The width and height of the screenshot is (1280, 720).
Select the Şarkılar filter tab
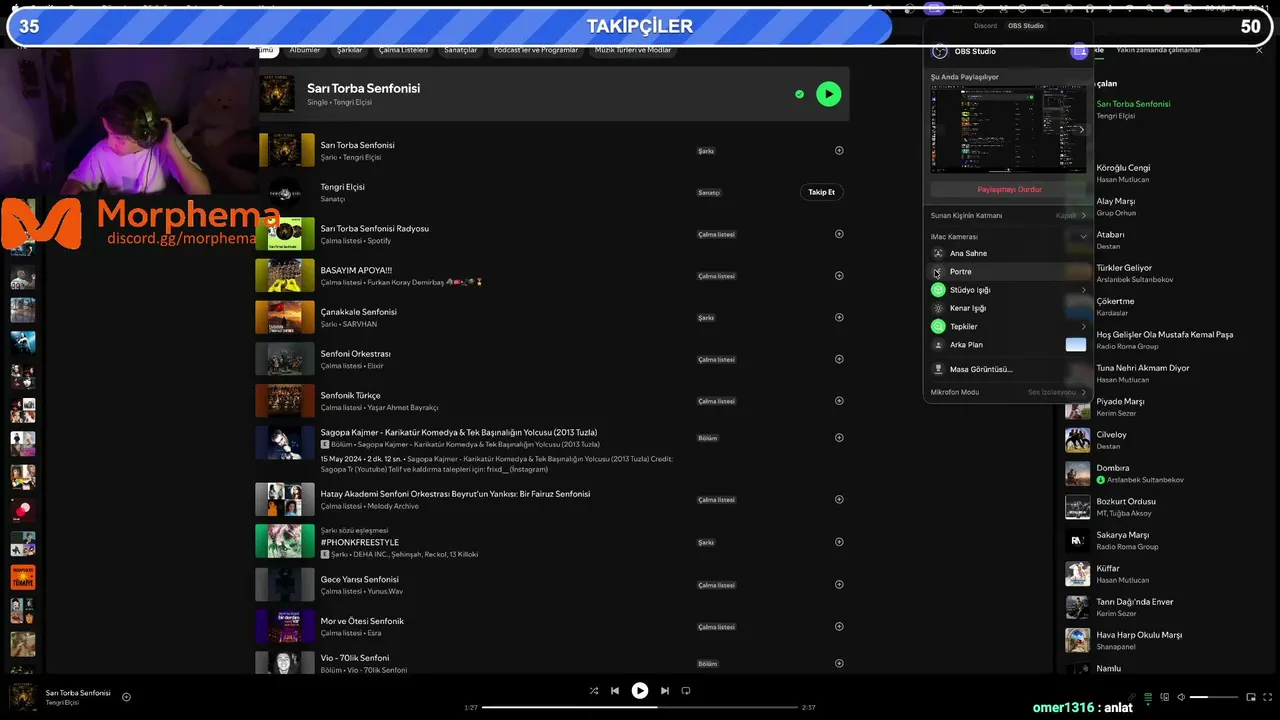point(350,50)
